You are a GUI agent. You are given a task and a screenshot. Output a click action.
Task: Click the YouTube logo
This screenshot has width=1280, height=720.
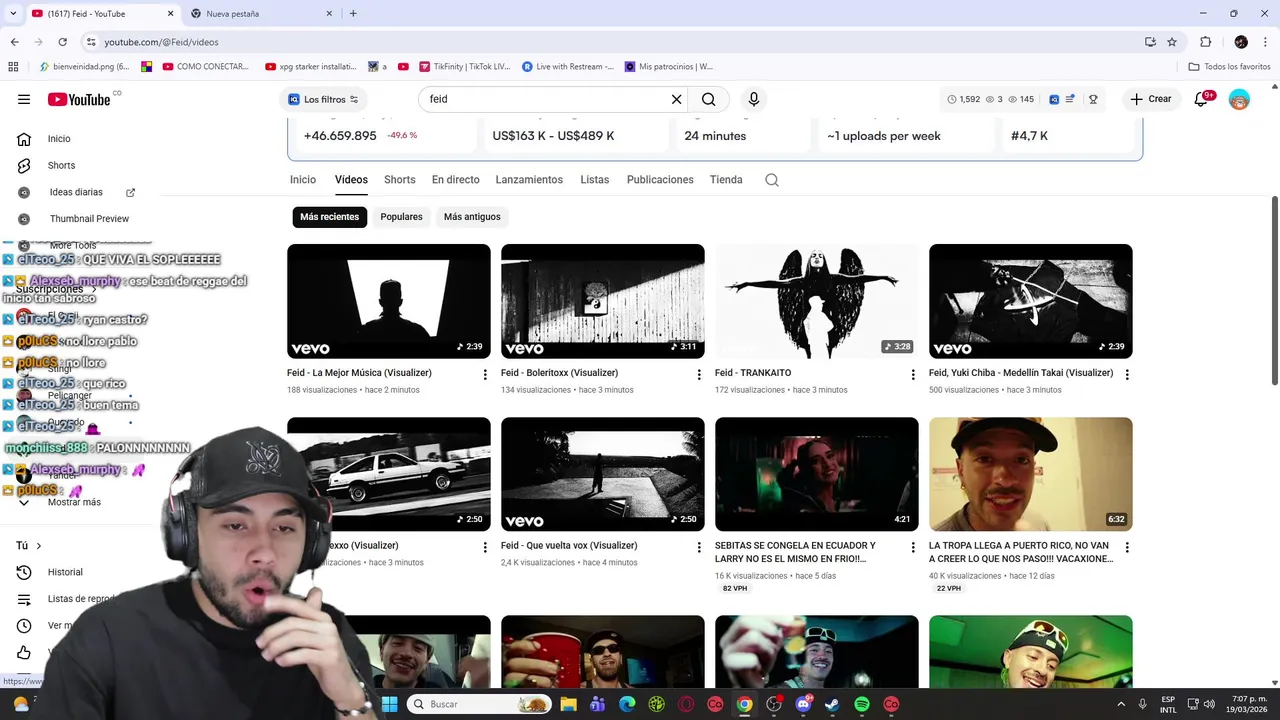tap(79, 99)
